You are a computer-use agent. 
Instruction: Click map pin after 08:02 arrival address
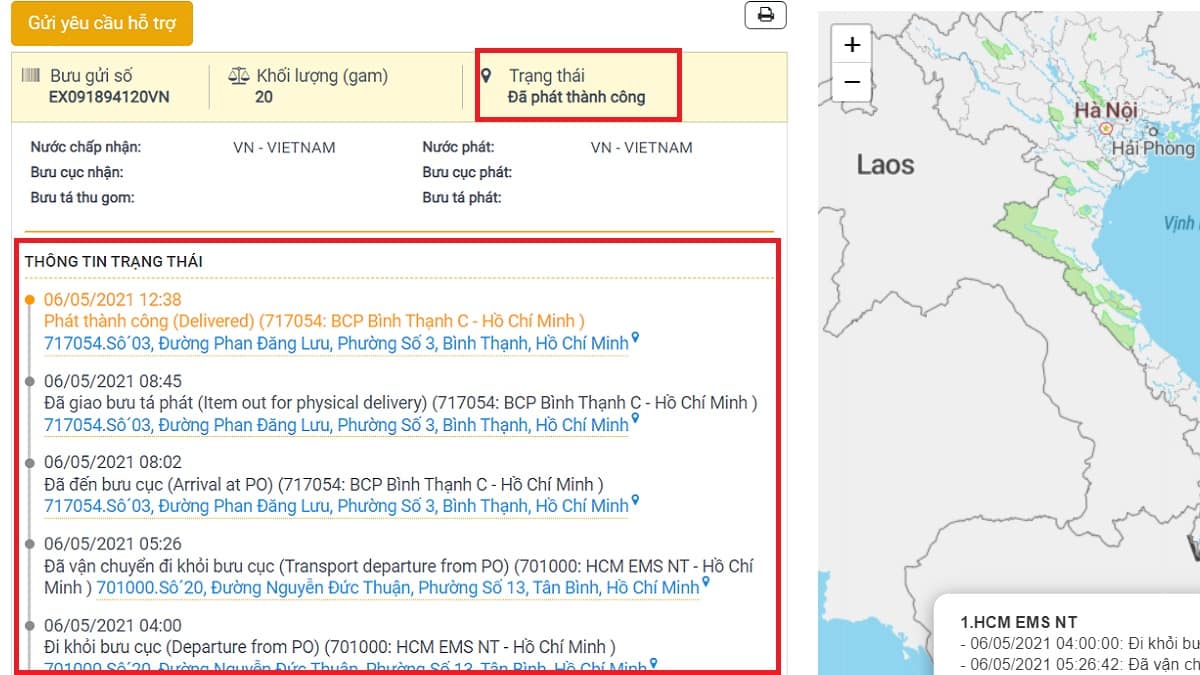[x=635, y=501]
